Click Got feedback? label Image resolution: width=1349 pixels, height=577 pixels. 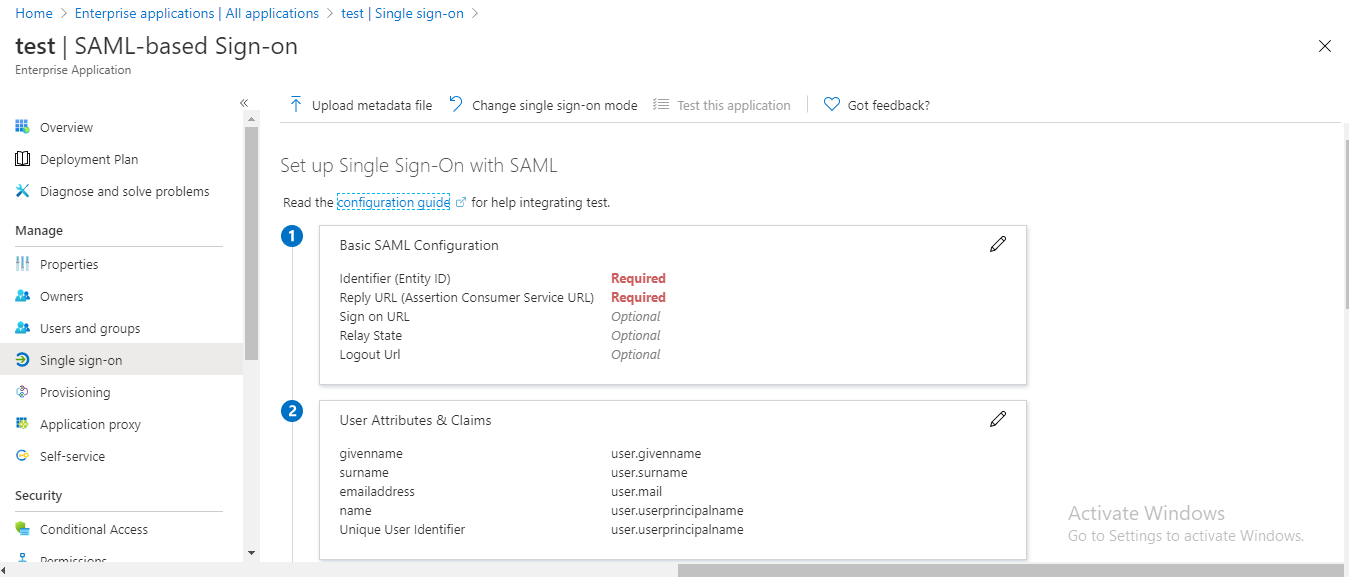point(889,105)
